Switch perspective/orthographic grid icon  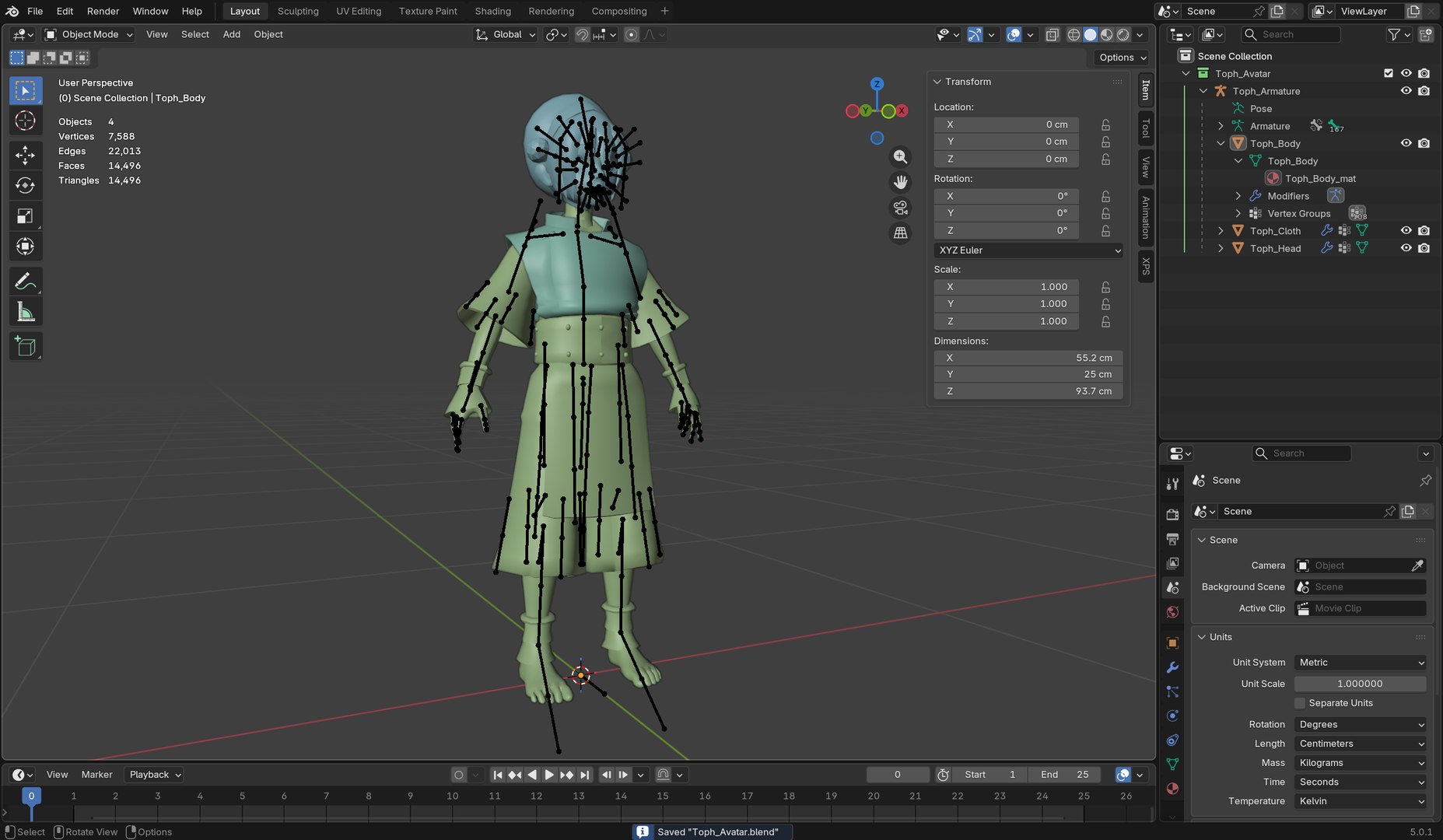[x=900, y=233]
